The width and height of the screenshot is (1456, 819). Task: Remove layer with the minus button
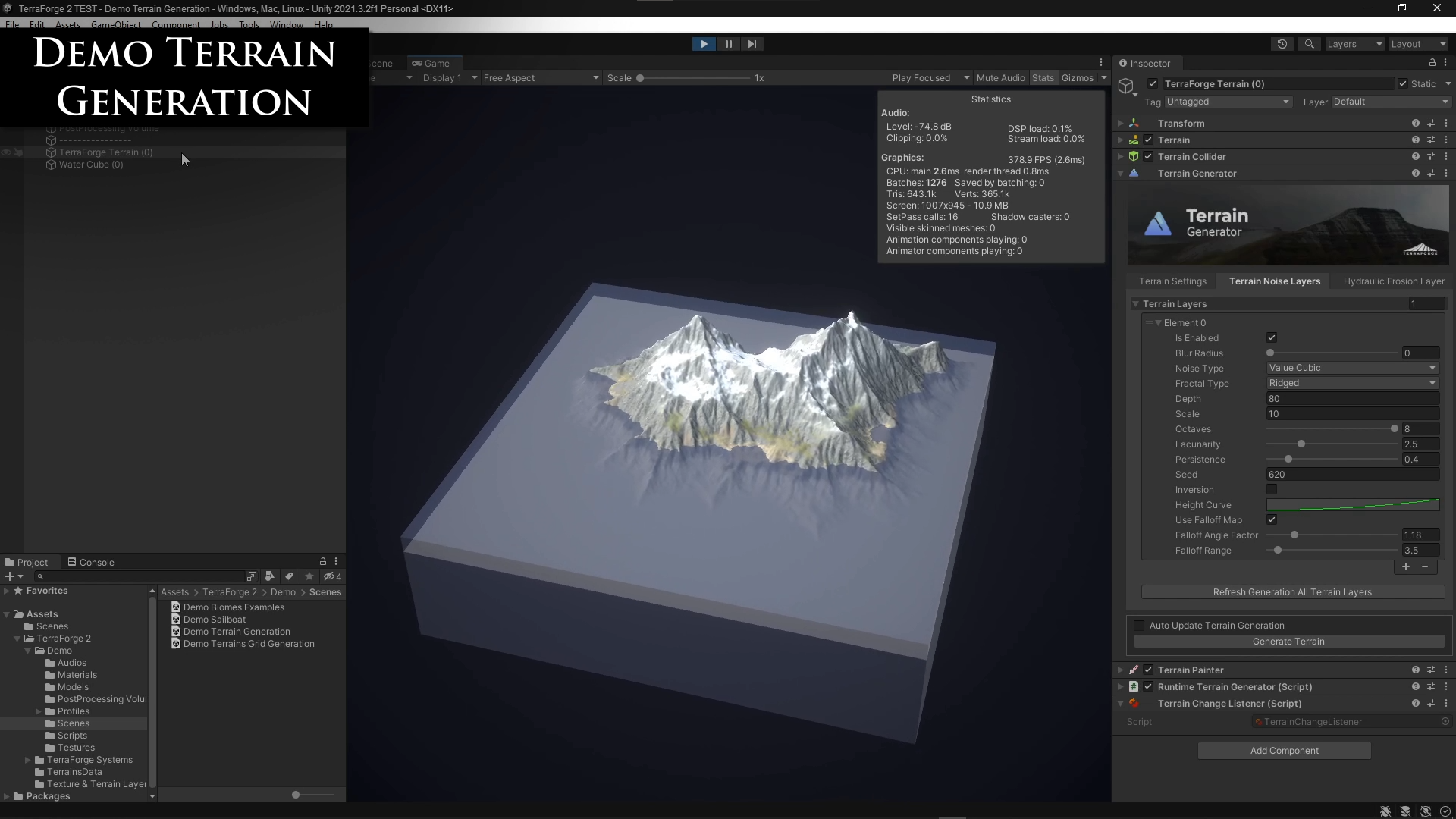coord(1425,567)
